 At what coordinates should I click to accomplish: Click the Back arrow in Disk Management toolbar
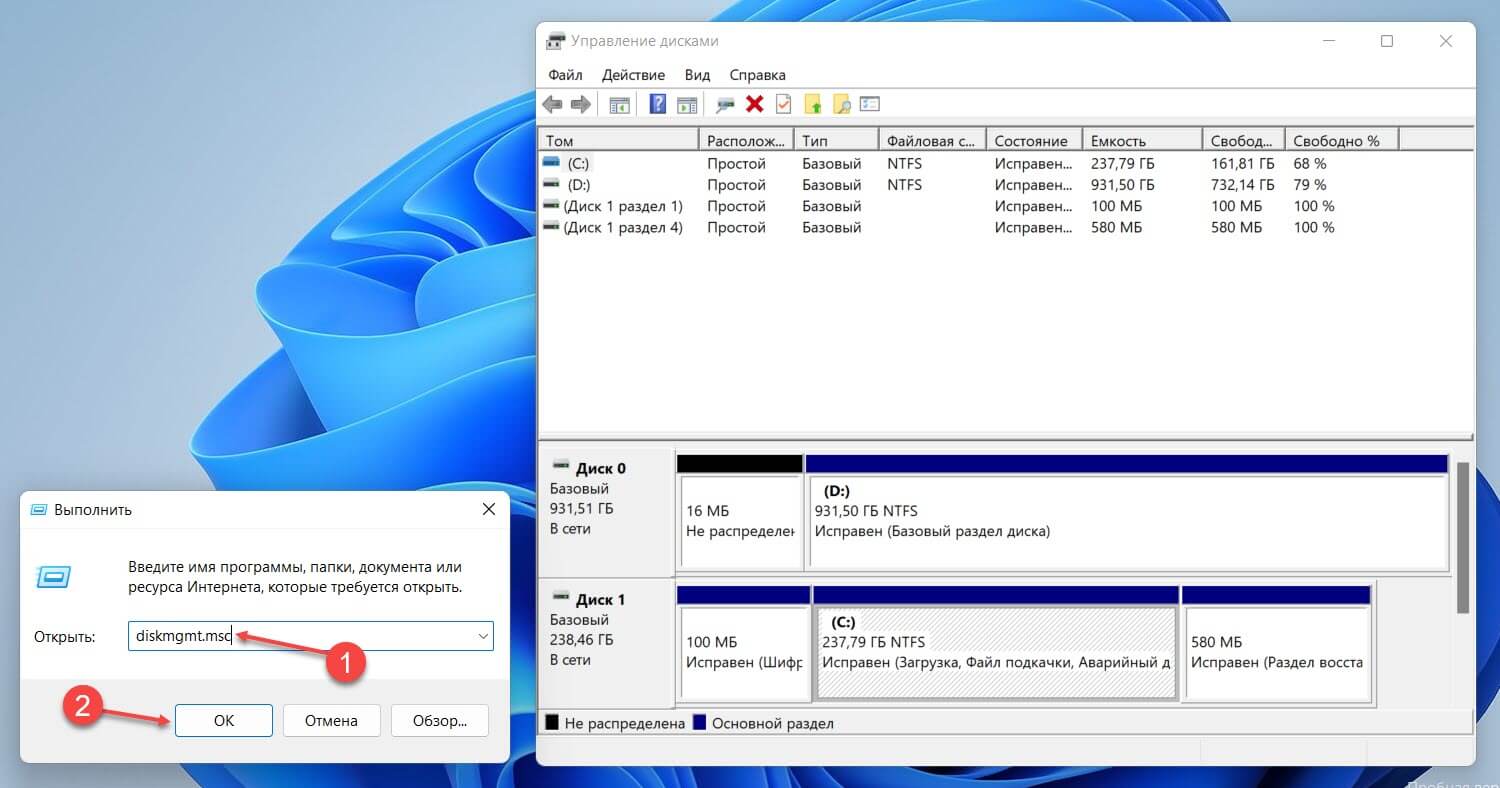[552, 104]
